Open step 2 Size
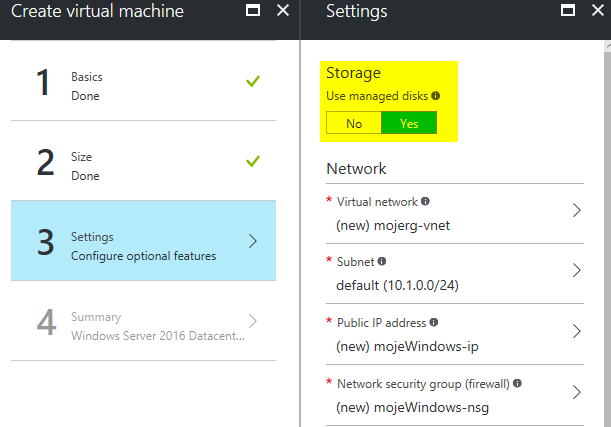 pyautogui.click(x=143, y=165)
